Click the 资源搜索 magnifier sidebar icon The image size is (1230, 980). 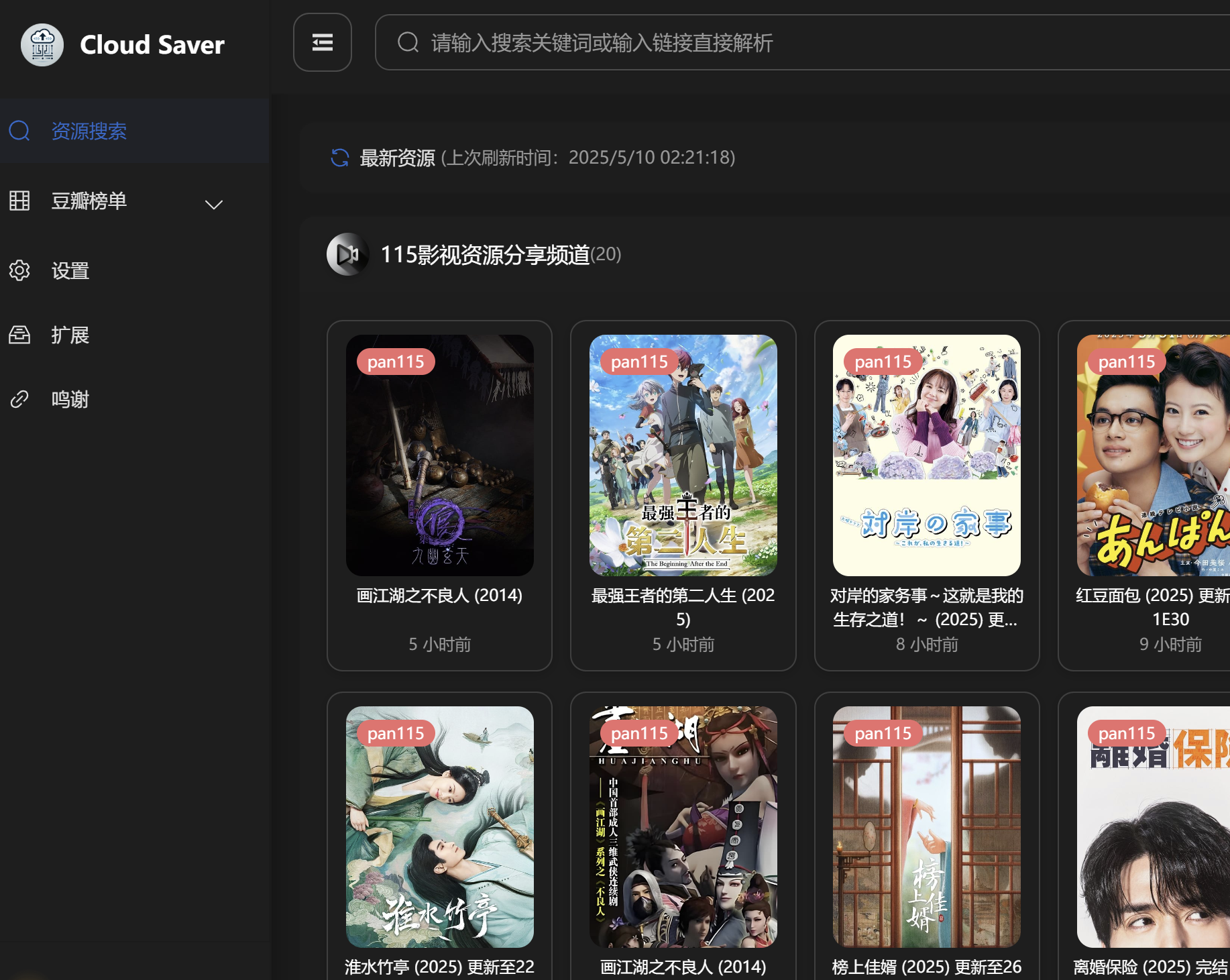click(x=19, y=131)
